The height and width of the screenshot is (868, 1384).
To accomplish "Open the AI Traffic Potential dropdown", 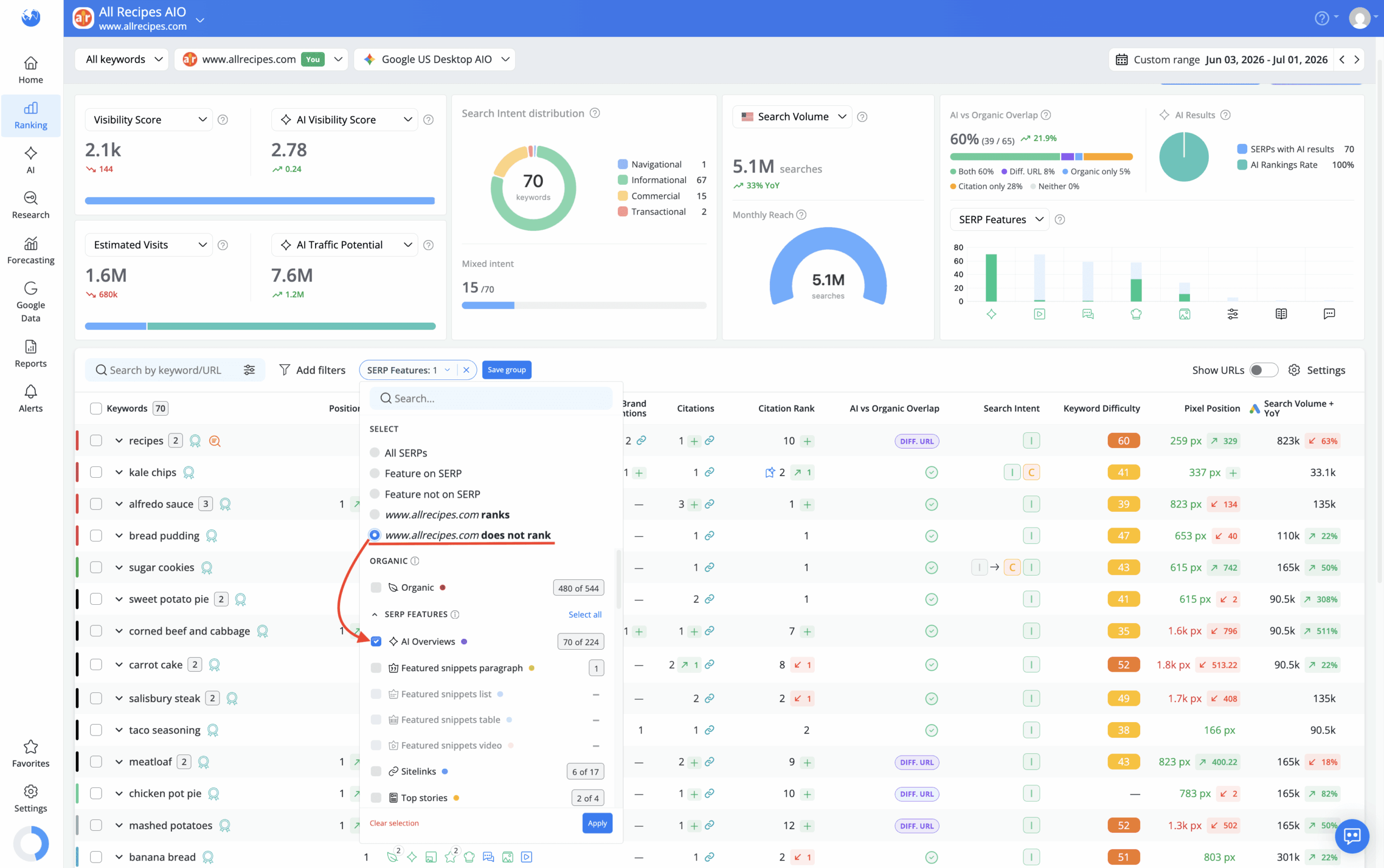I will [x=344, y=244].
